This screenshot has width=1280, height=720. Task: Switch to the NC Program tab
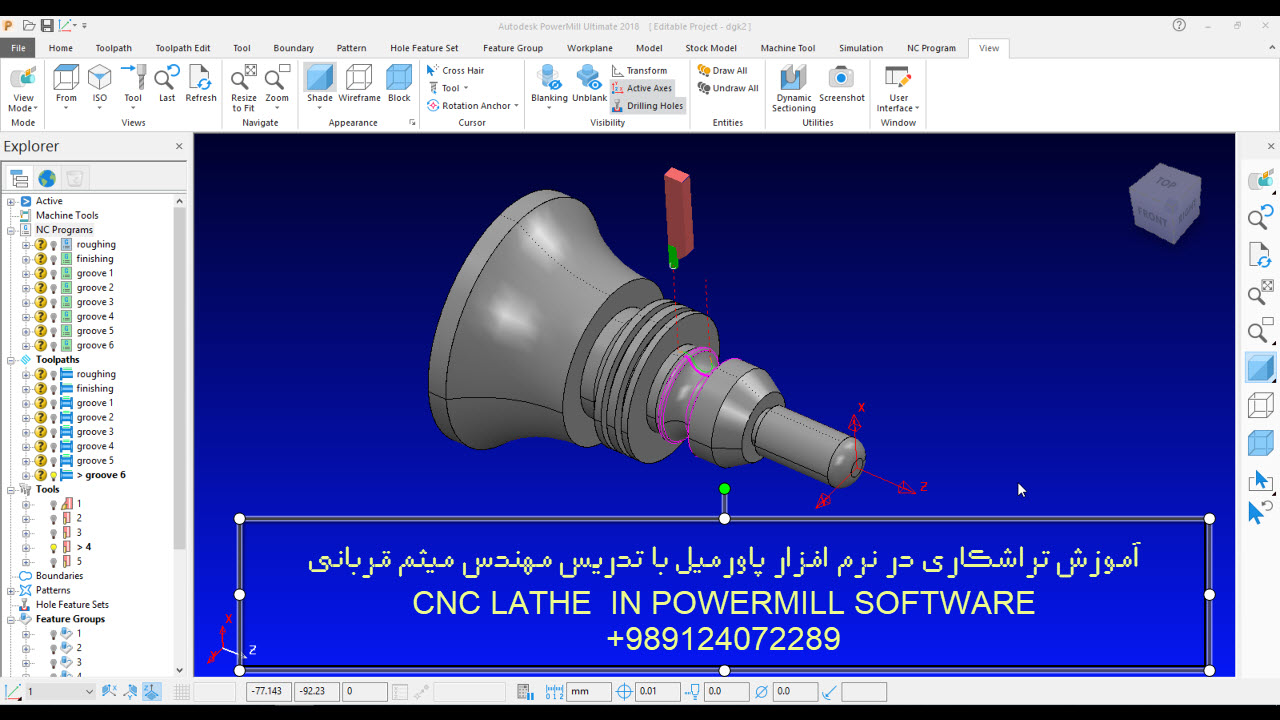click(931, 48)
